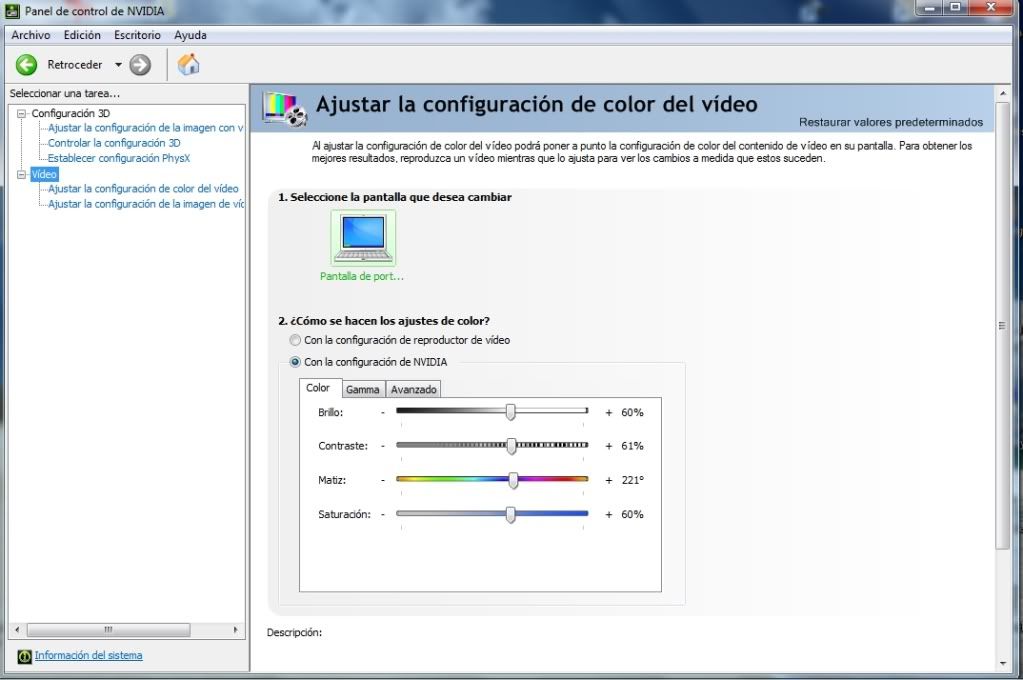Switch to the Color tab
The height and width of the screenshot is (680, 1023).
pos(318,388)
